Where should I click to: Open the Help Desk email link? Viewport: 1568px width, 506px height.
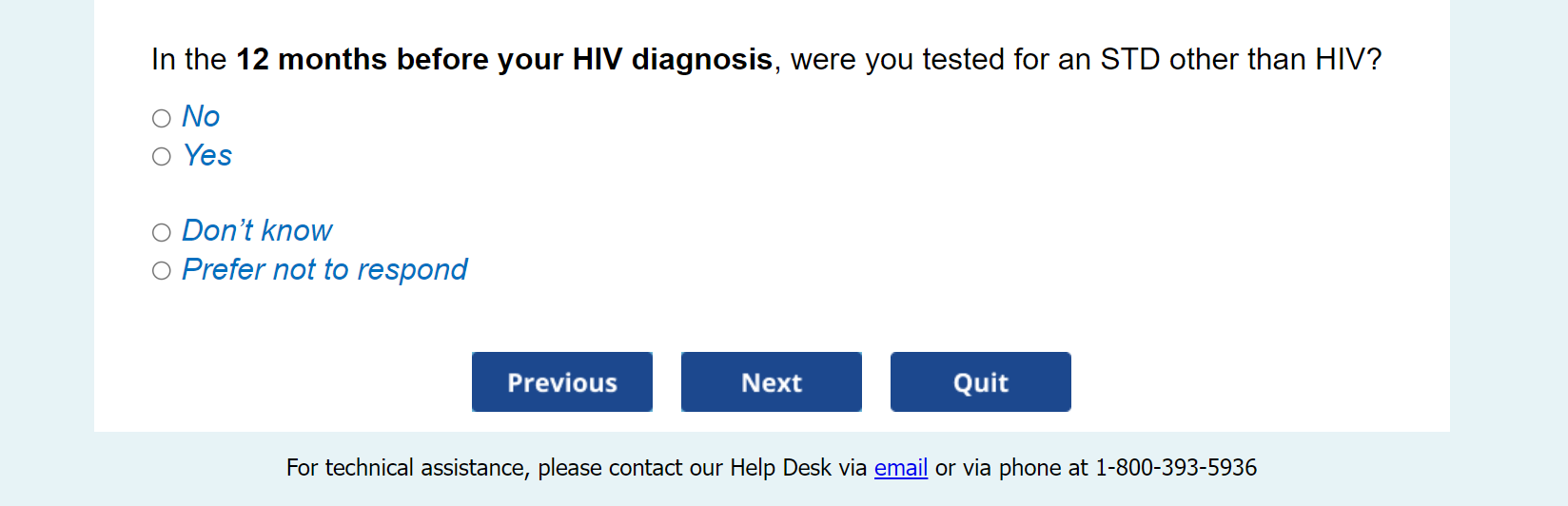click(900, 468)
